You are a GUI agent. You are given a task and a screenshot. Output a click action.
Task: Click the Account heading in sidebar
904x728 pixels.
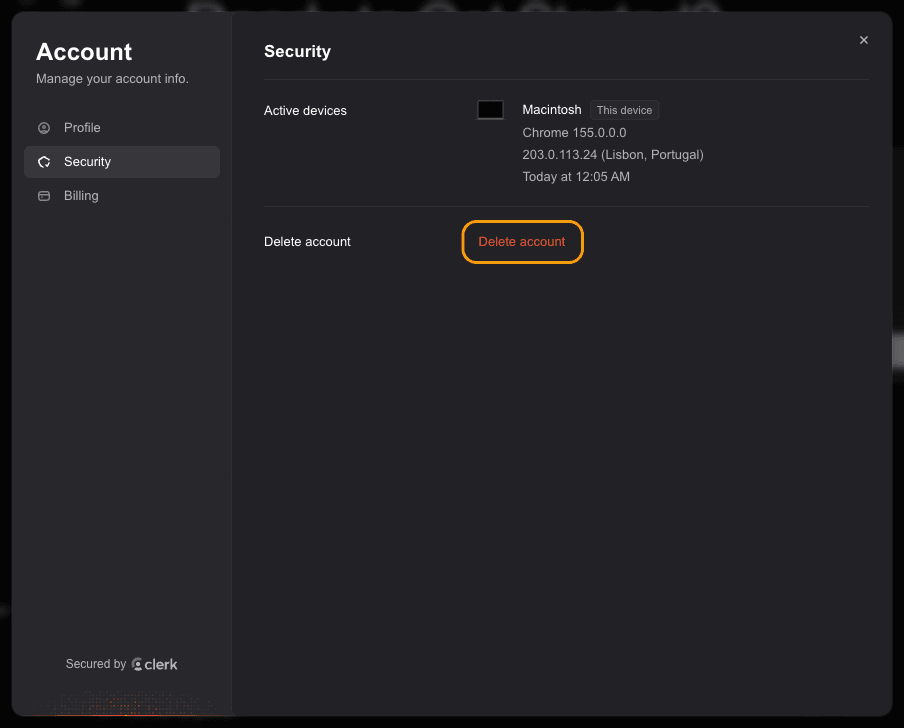tap(84, 52)
